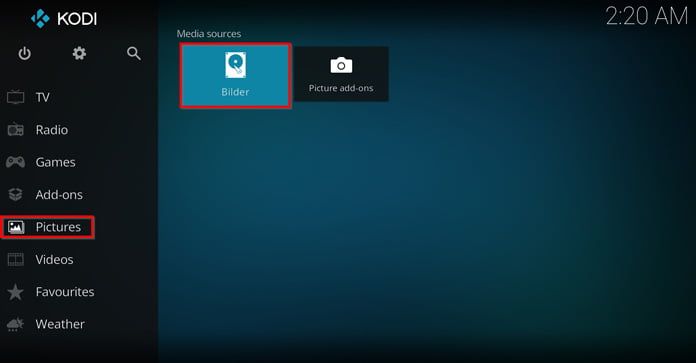Open settings via the gear icon
696x363 pixels.
(x=79, y=53)
